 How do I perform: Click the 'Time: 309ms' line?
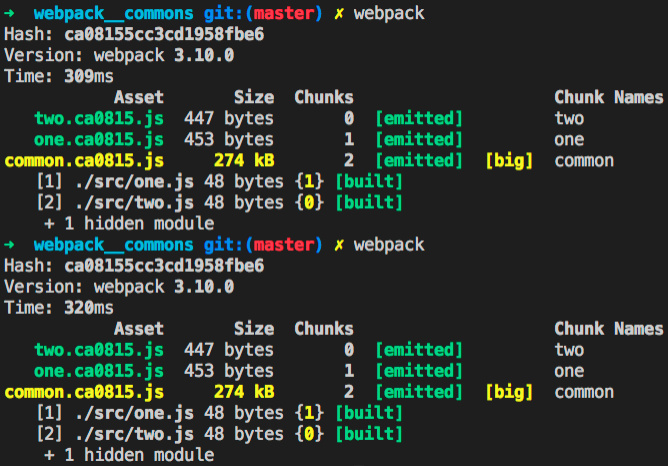pos(59,76)
